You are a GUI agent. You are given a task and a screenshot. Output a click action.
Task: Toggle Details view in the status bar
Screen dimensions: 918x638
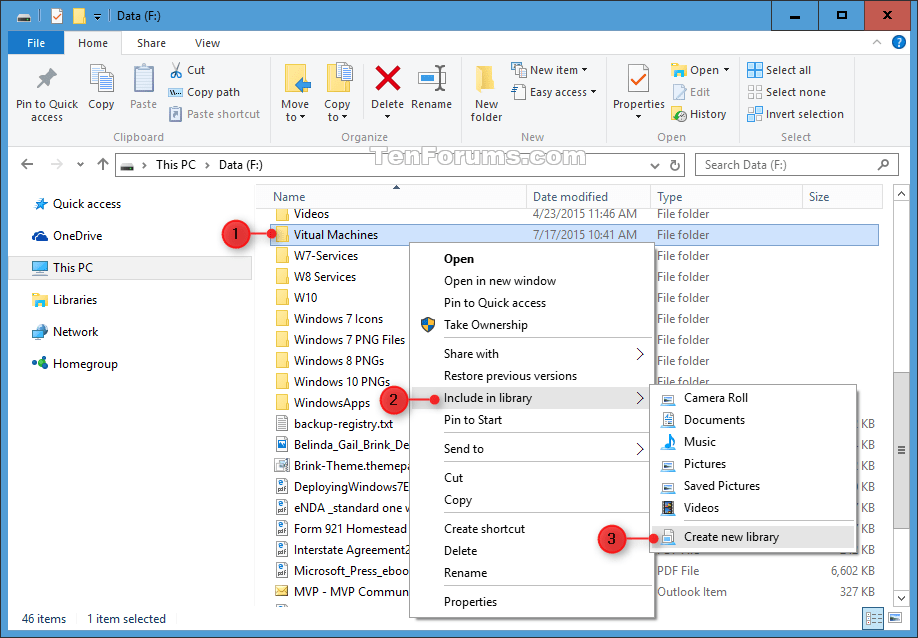(875, 618)
